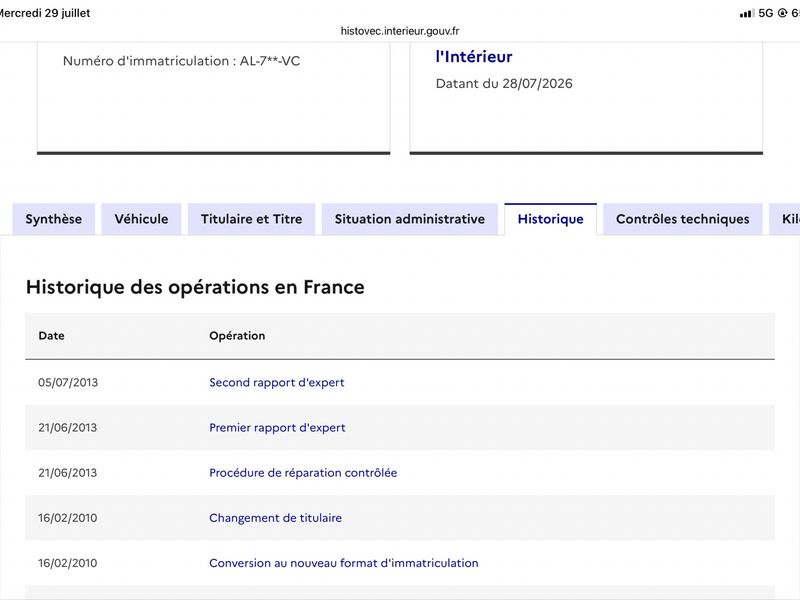Open Conversion au nouveau format d'immatriculation
Image resolution: width=800 pixels, height=600 pixels.
[x=344, y=563]
